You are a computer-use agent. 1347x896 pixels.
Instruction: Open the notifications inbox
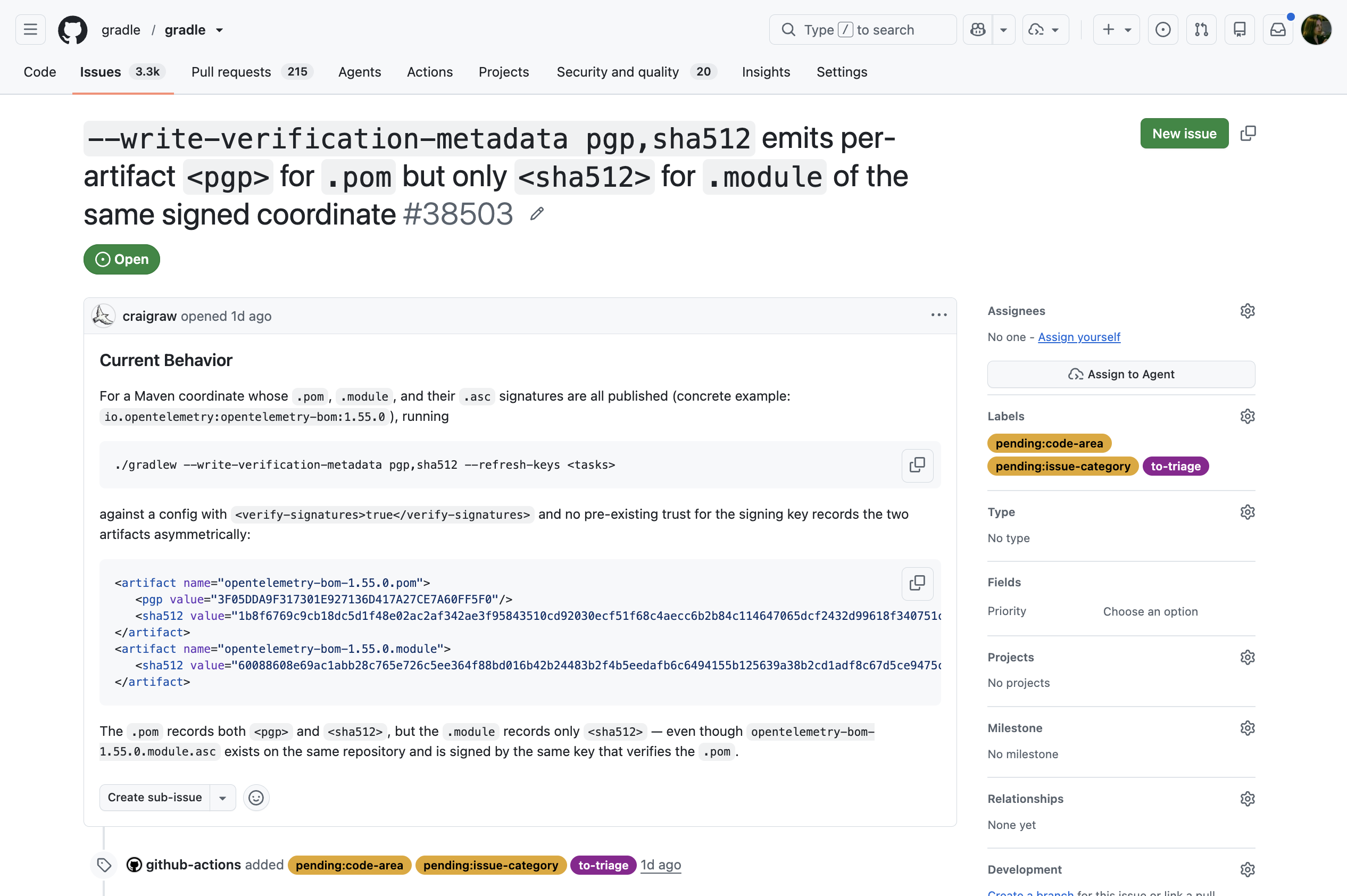click(1277, 30)
